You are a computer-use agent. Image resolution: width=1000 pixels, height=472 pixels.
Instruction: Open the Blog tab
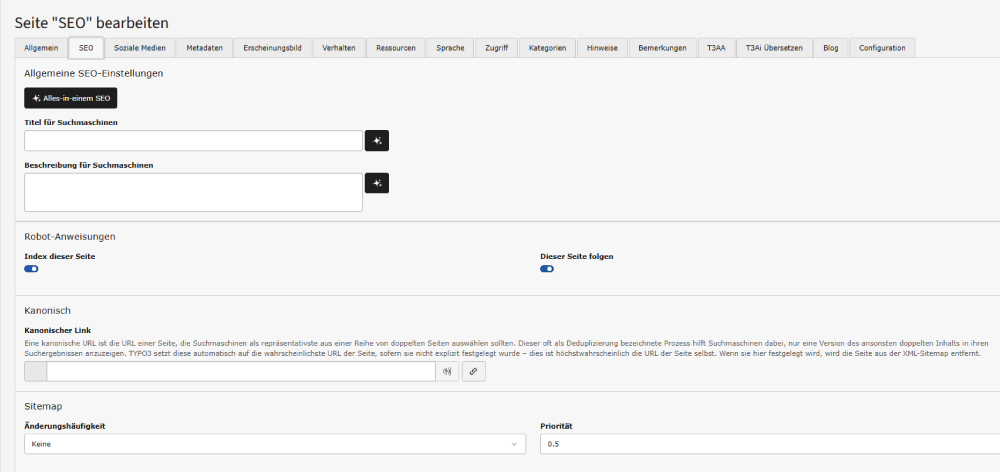point(830,48)
